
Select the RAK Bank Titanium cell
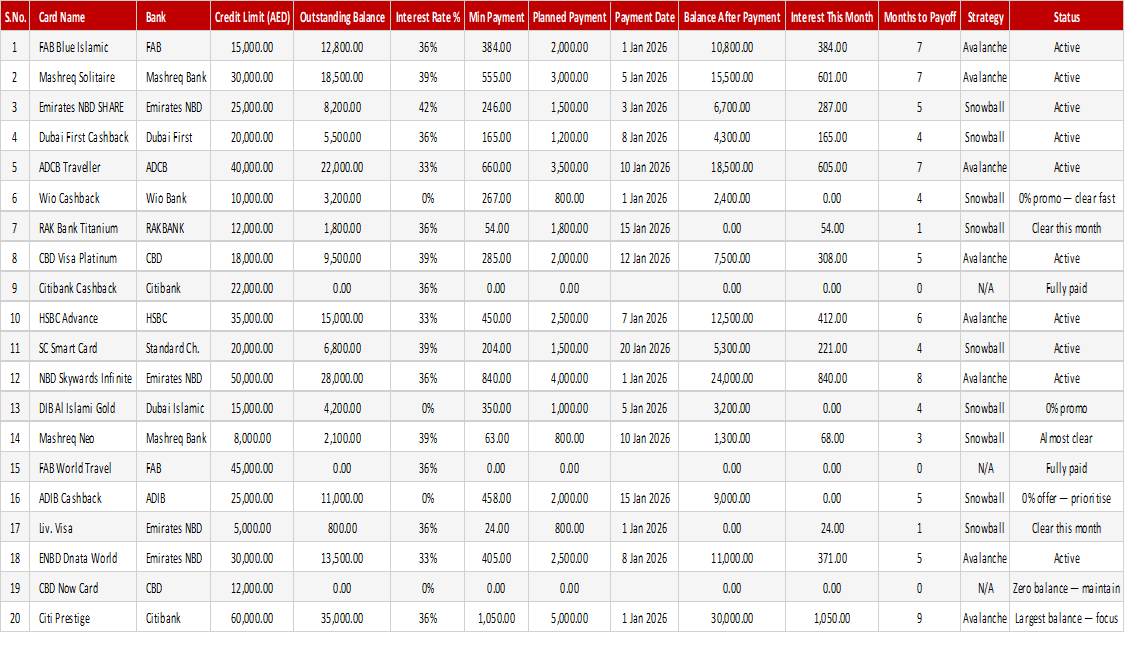coord(83,228)
